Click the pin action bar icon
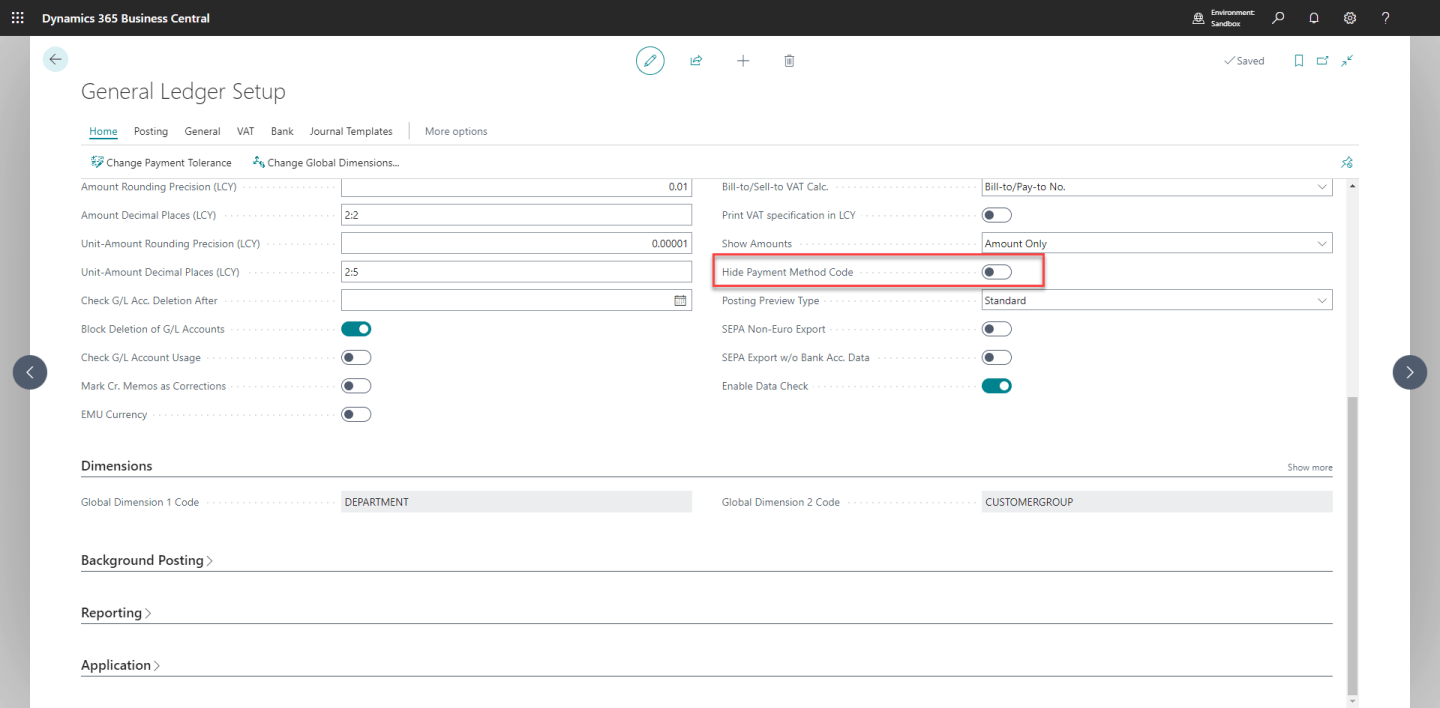The image size is (1440, 708). pyautogui.click(x=1346, y=162)
